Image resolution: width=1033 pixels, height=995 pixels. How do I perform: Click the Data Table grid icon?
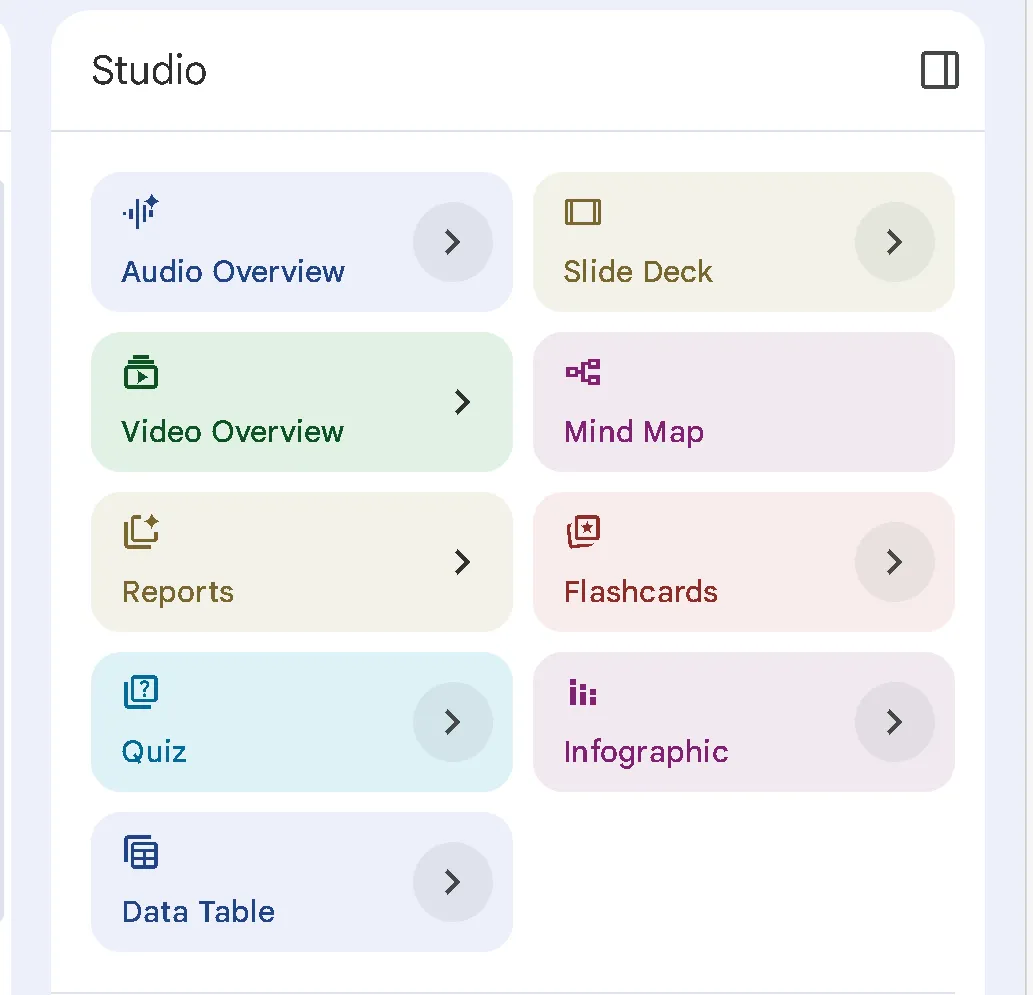coord(141,852)
